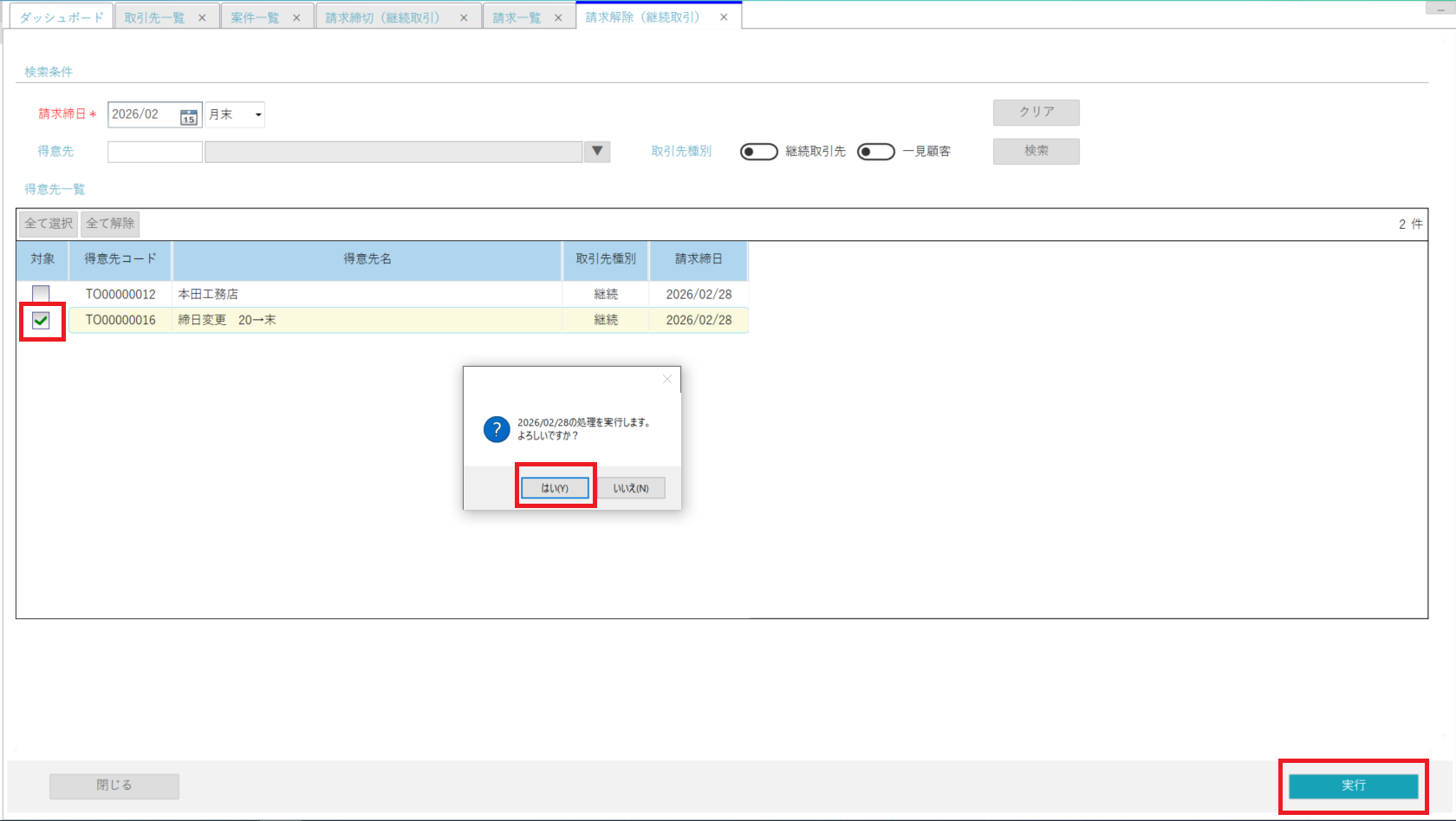The image size is (1456, 821).
Task: Dismiss the confirmation dialog with X
Action: [666, 379]
